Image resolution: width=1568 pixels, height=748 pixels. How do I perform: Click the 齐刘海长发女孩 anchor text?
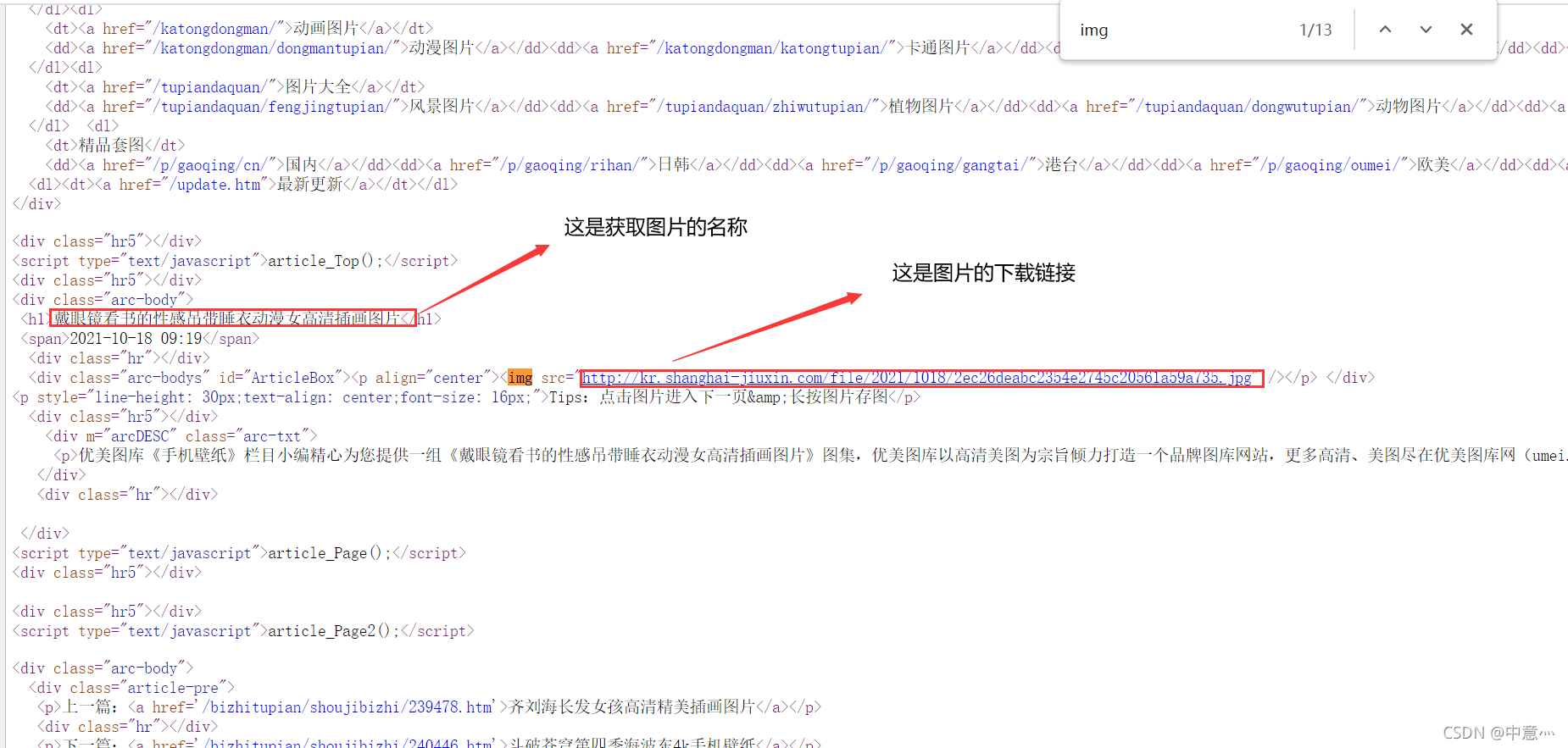click(631, 707)
